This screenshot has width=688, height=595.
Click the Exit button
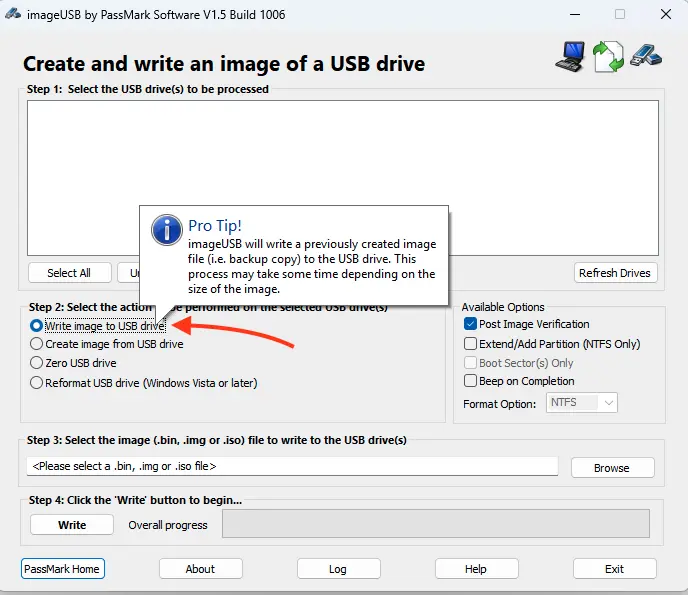(x=615, y=569)
